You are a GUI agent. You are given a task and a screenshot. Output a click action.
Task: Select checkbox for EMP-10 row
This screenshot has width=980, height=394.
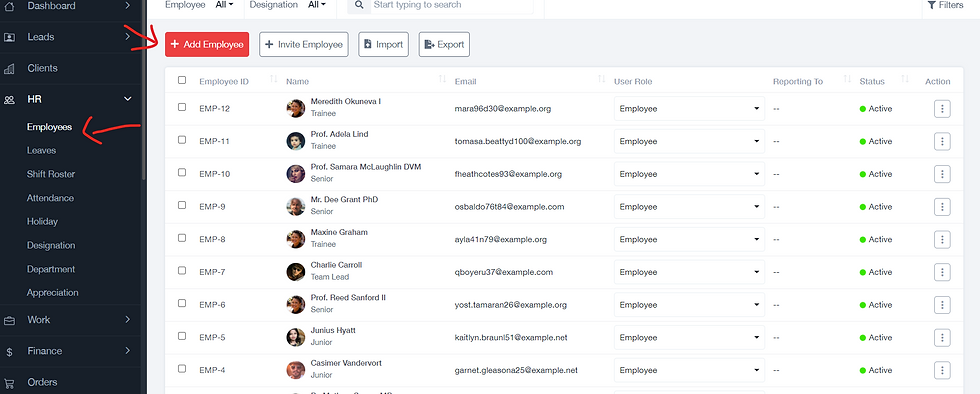[x=182, y=172]
